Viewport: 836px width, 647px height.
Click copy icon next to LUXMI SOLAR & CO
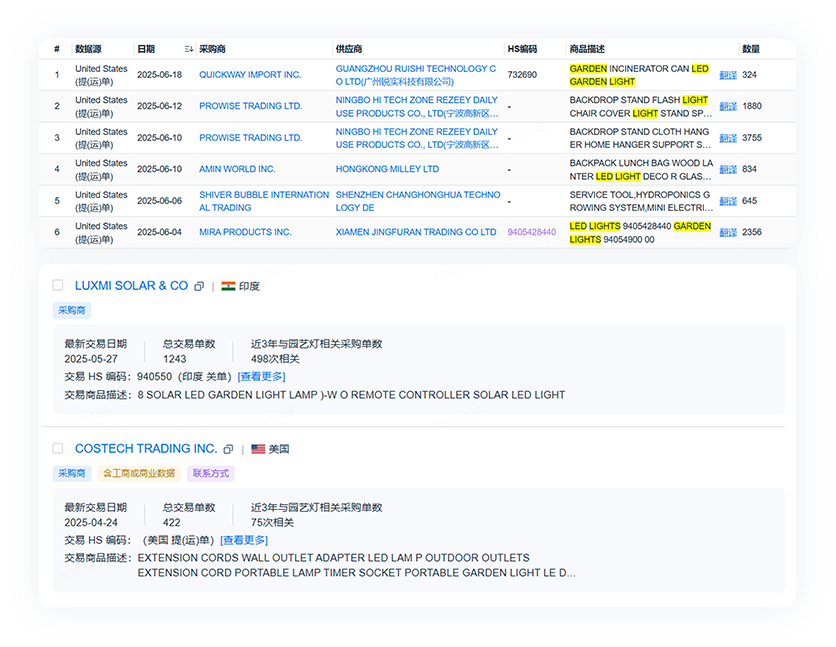point(199,286)
